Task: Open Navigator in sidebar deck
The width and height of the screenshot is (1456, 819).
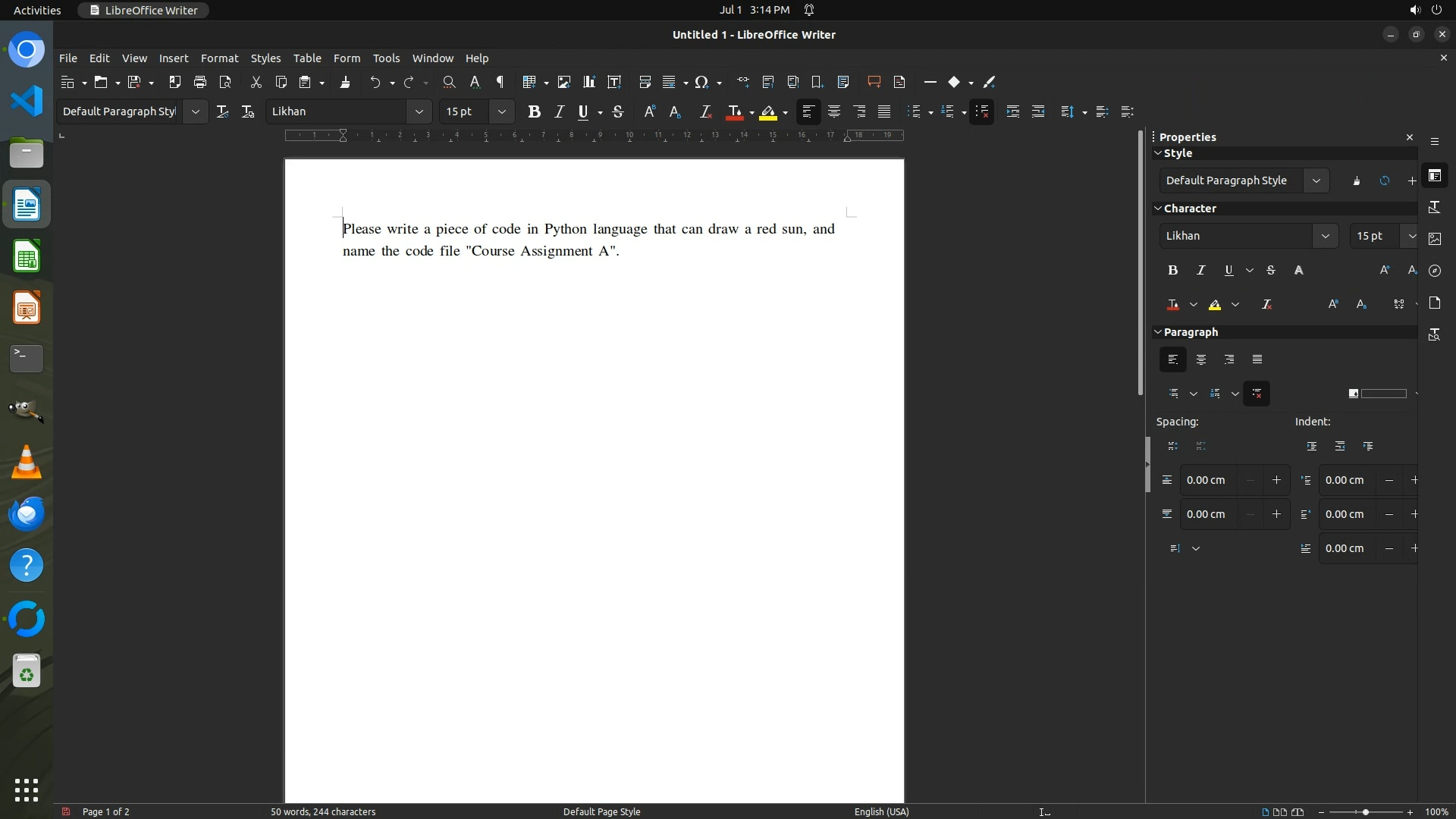Action: 1435,271
